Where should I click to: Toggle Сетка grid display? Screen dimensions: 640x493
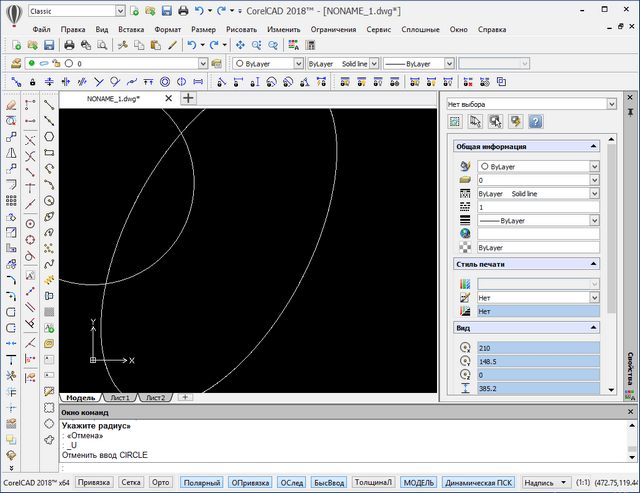131,482
